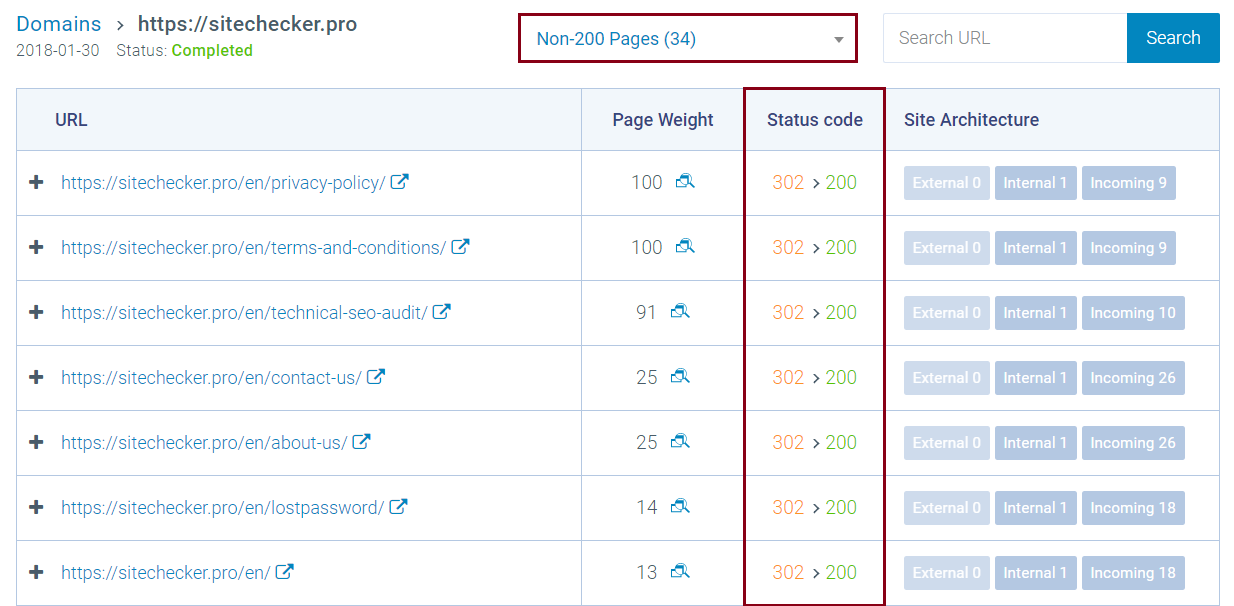The height and width of the screenshot is (606, 1234).
Task: Click the Search URL input field
Action: point(1005,38)
